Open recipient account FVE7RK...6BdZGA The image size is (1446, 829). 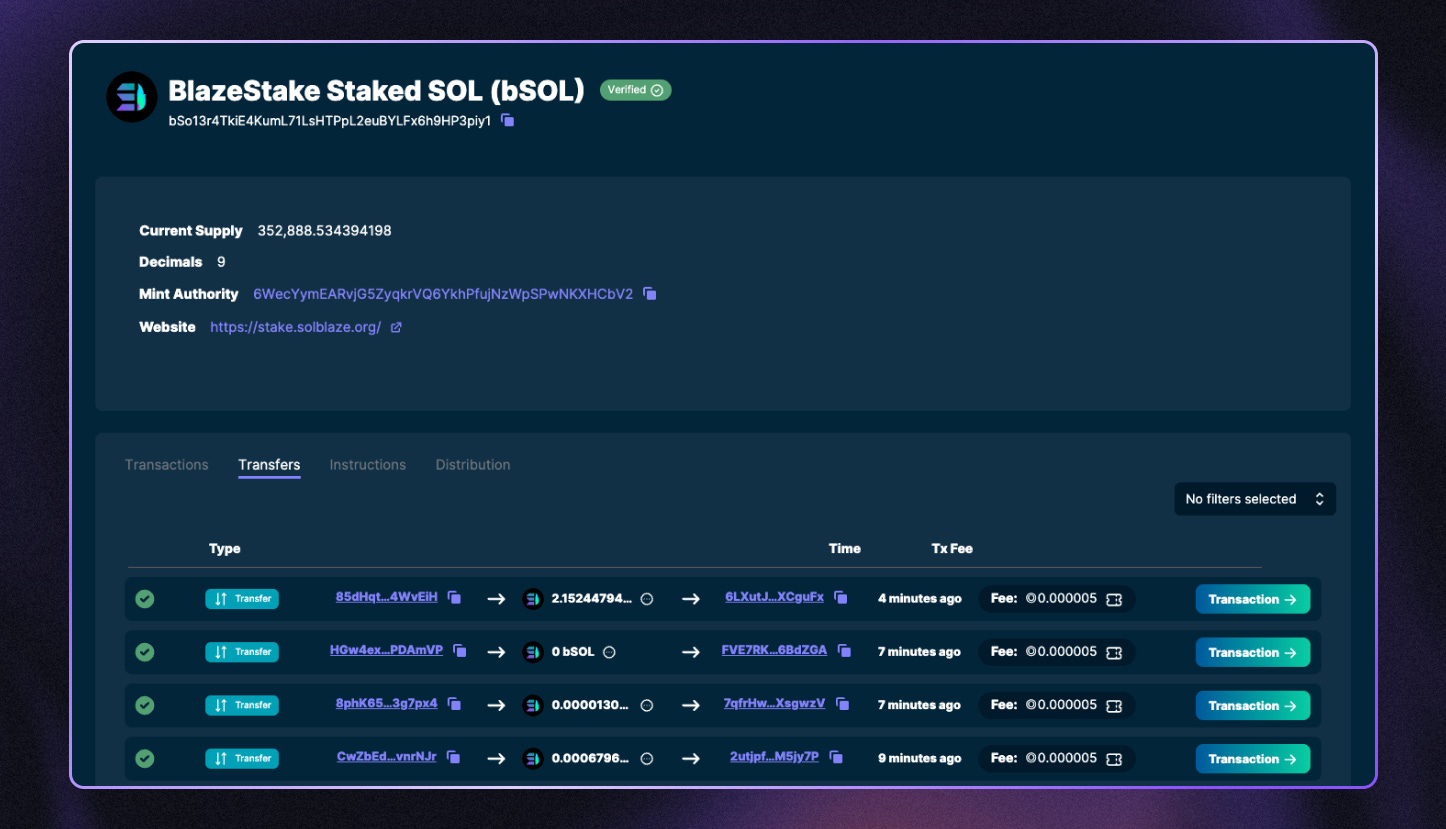pos(775,650)
